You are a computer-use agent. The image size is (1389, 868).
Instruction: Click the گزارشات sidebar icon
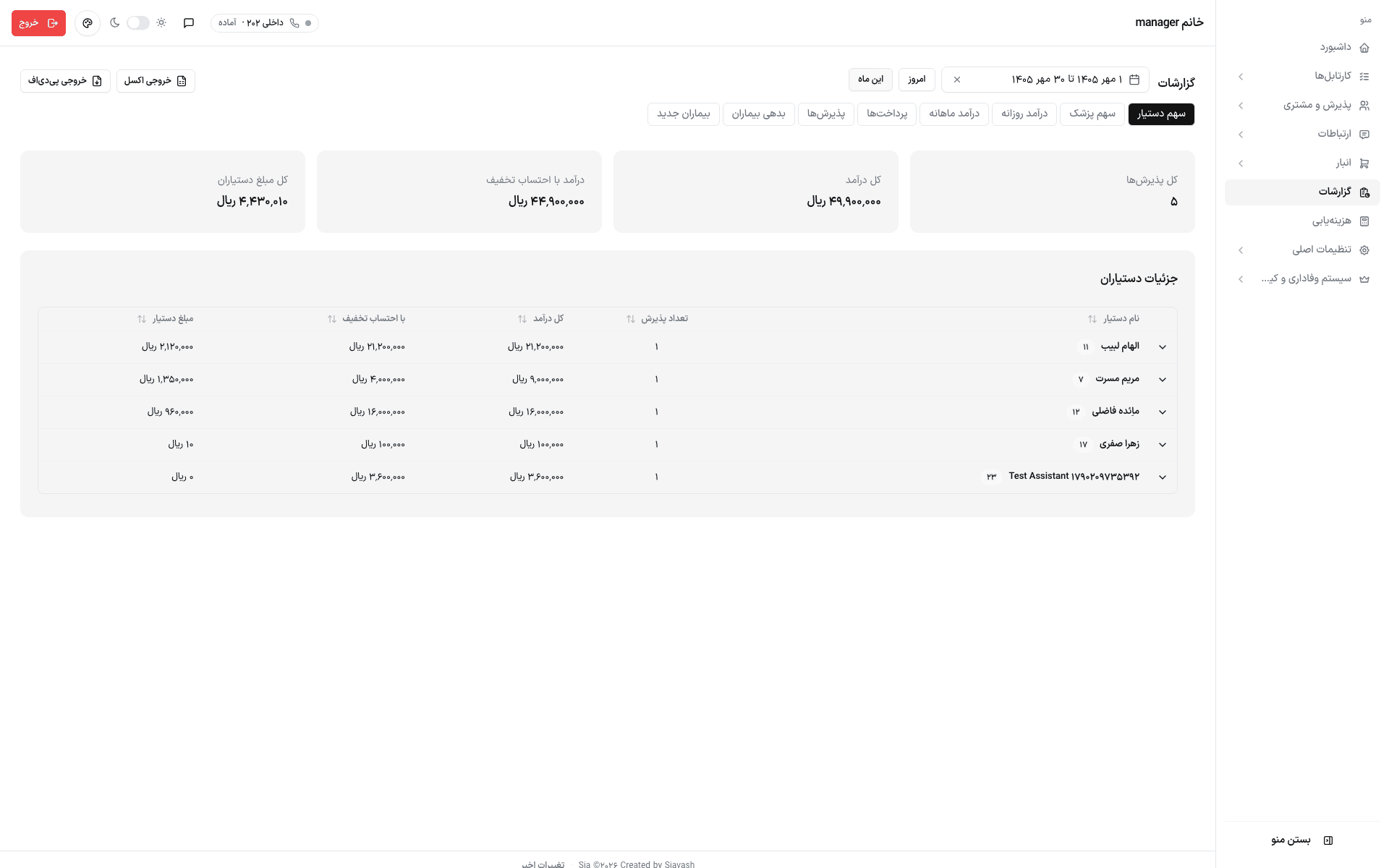click(1364, 192)
